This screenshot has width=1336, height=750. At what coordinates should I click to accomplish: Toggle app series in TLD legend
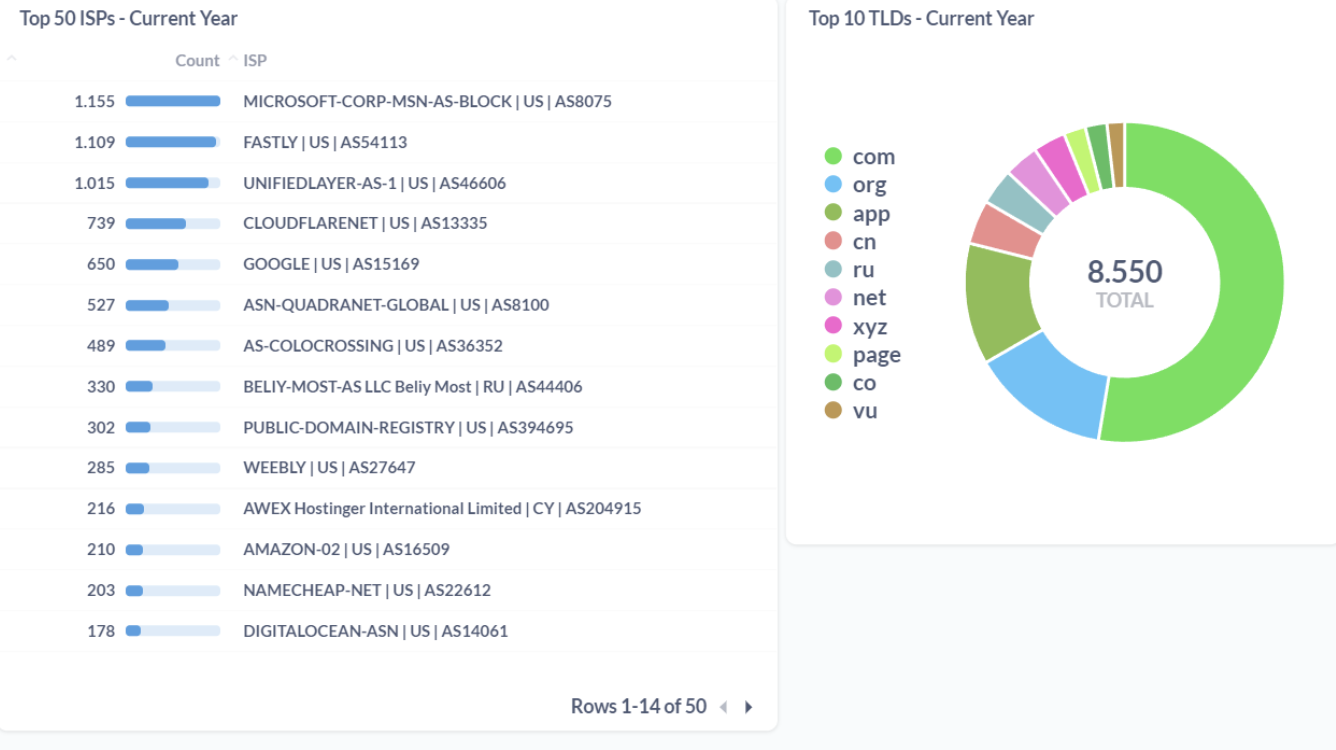pyautogui.click(x=858, y=213)
